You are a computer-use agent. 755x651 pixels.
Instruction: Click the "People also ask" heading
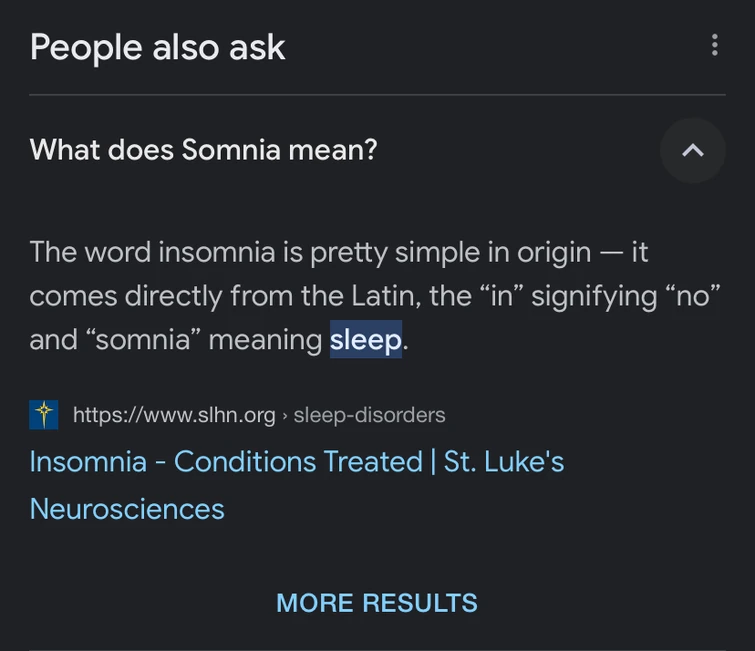tap(158, 47)
